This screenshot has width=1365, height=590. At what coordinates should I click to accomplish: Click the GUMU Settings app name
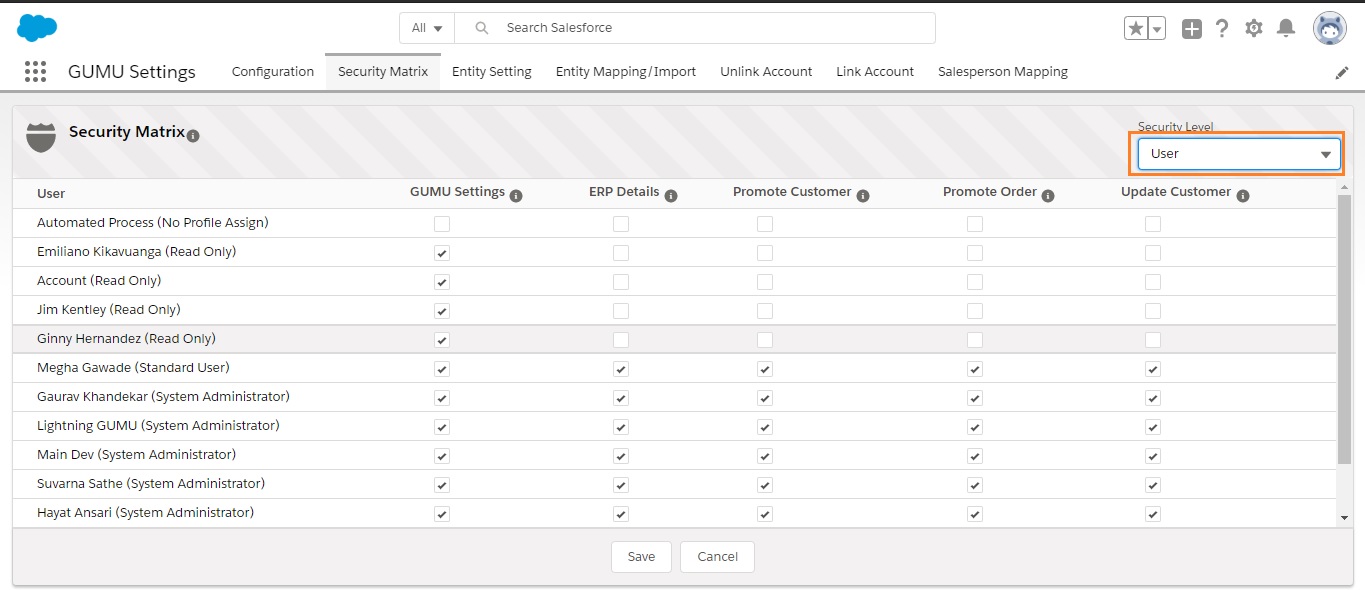pos(132,72)
